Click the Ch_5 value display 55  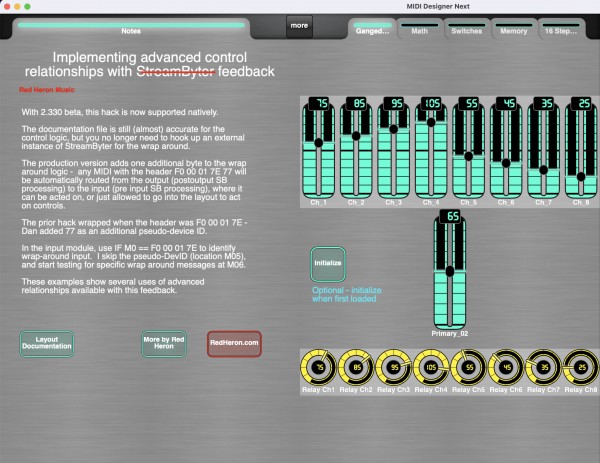[x=469, y=103]
